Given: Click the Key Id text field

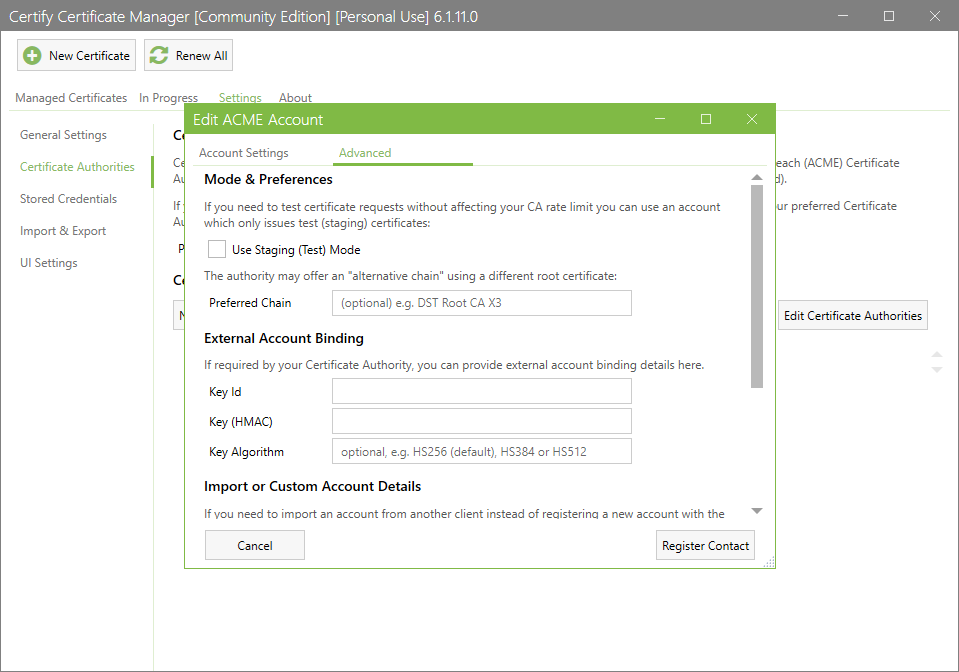Looking at the screenshot, I should pyautogui.click(x=482, y=391).
